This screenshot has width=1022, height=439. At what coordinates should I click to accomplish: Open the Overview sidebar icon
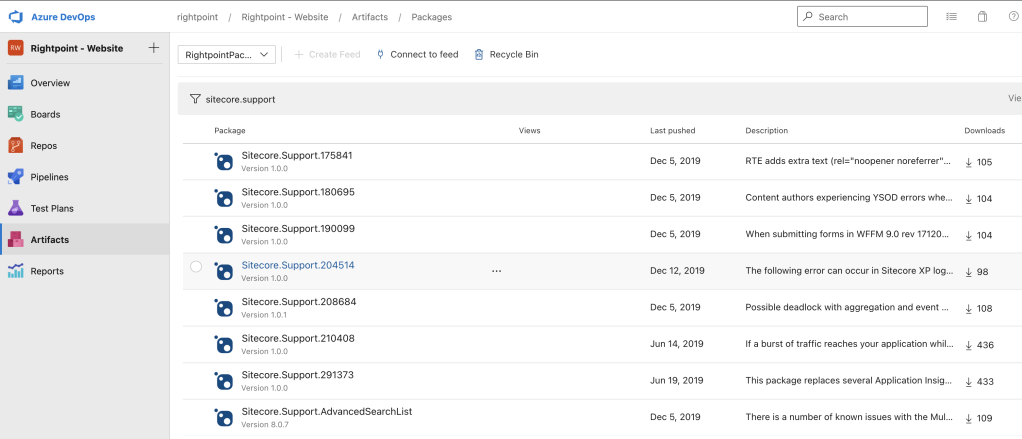pyautogui.click(x=16, y=83)
